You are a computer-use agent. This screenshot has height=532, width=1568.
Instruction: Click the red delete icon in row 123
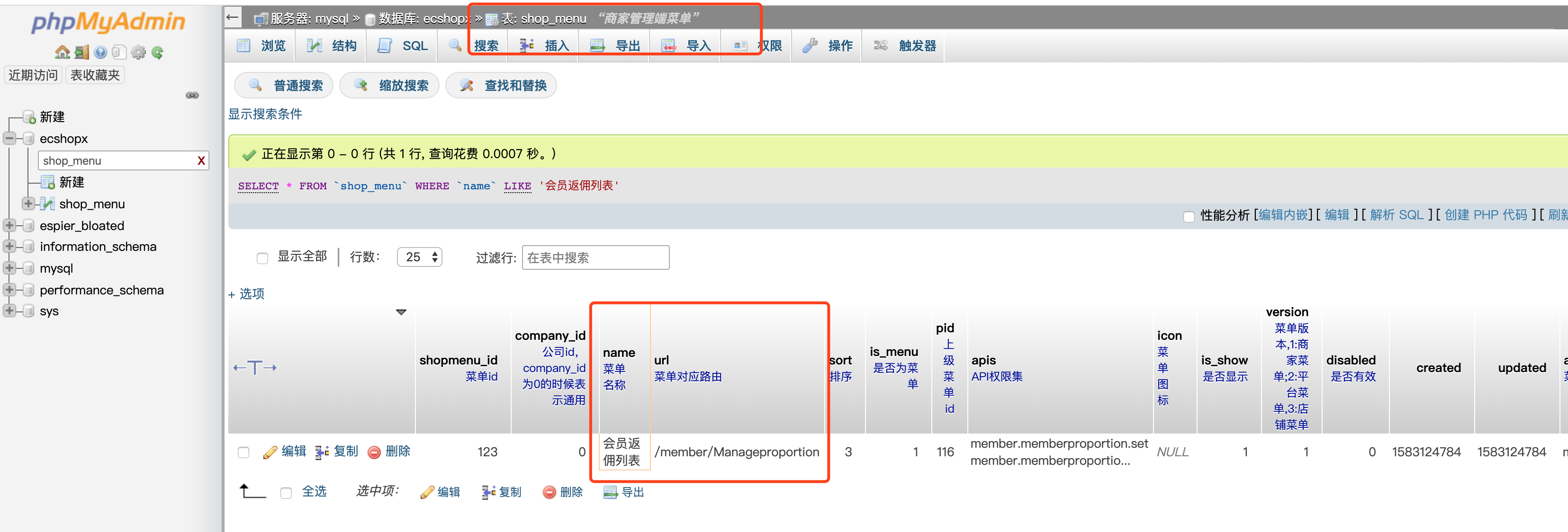(x=374, y=452)
